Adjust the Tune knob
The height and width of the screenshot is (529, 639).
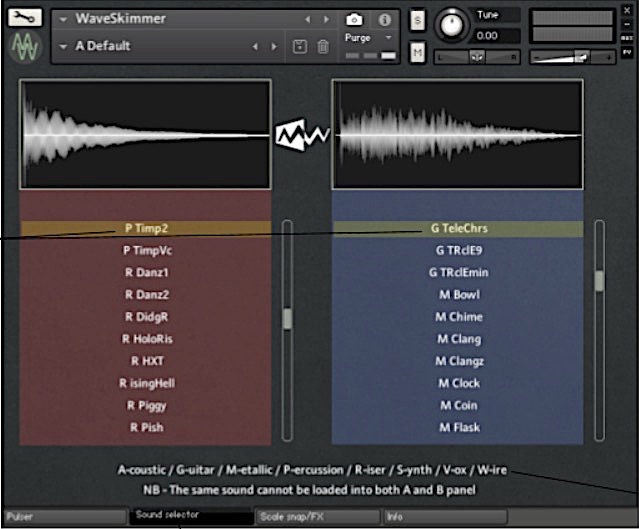point(452,24)
